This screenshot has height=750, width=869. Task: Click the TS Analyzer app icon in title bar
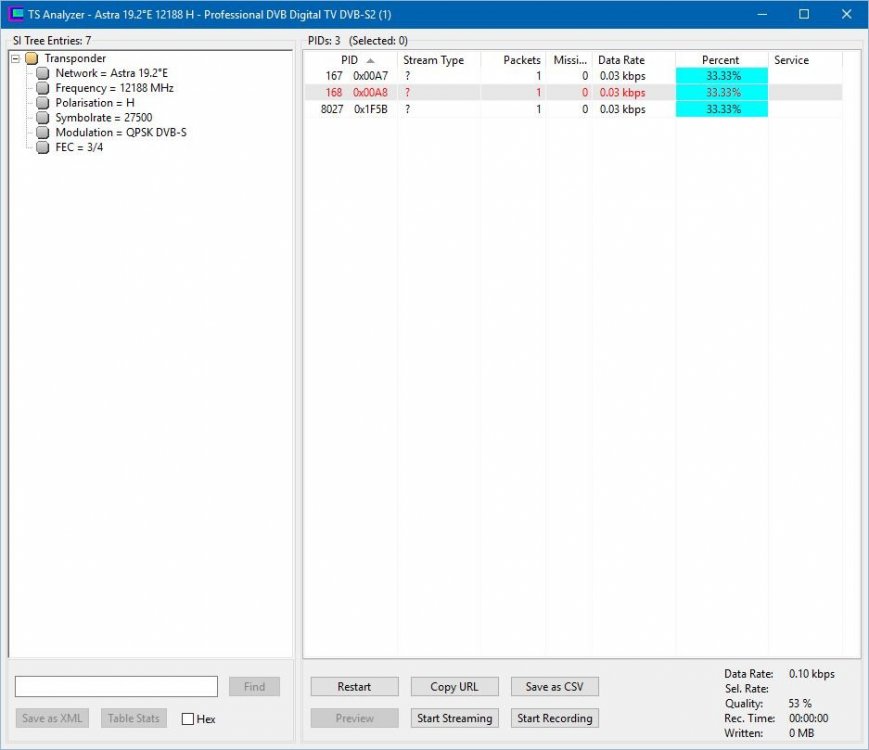(x=16, y=14)
